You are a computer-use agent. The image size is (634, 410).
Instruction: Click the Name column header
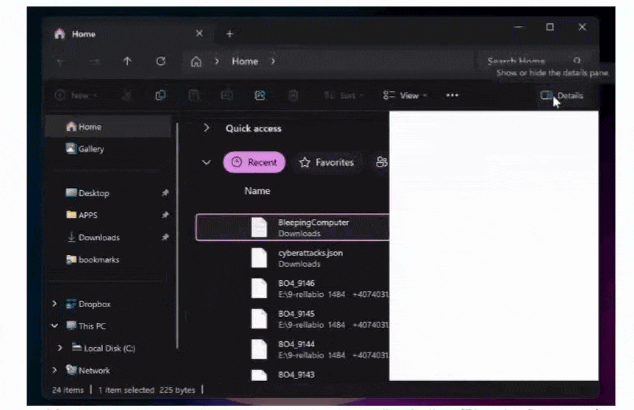click(x=258, y=191)
